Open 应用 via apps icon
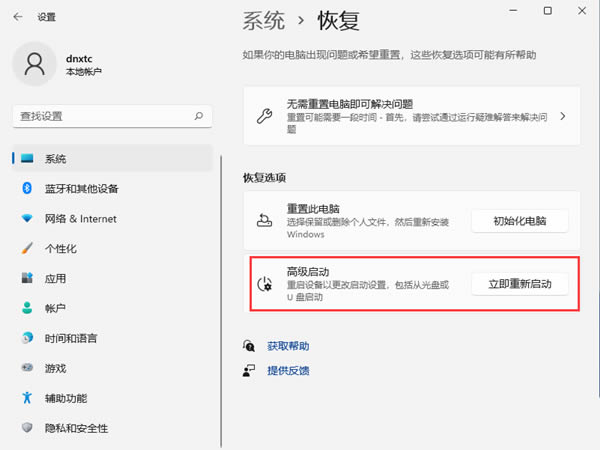 [28, 278]
